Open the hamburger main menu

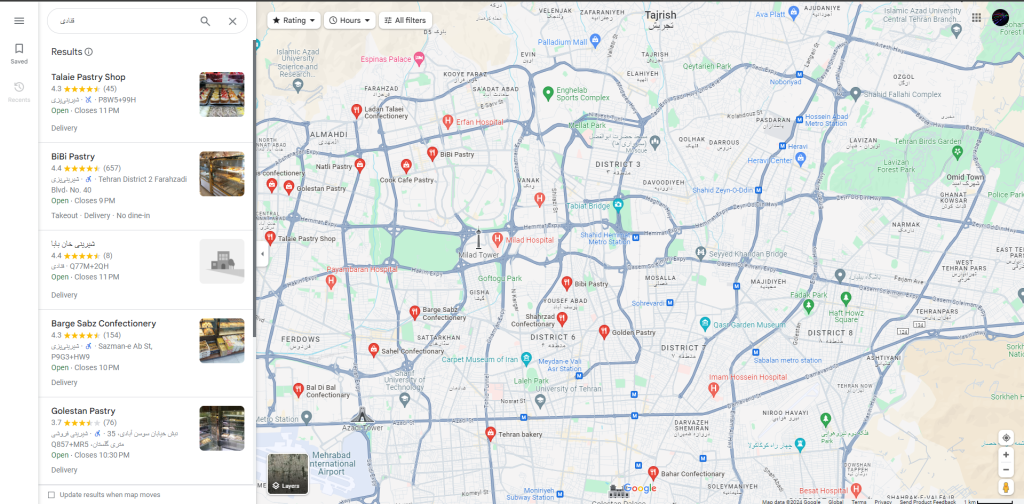coord(19,21)
